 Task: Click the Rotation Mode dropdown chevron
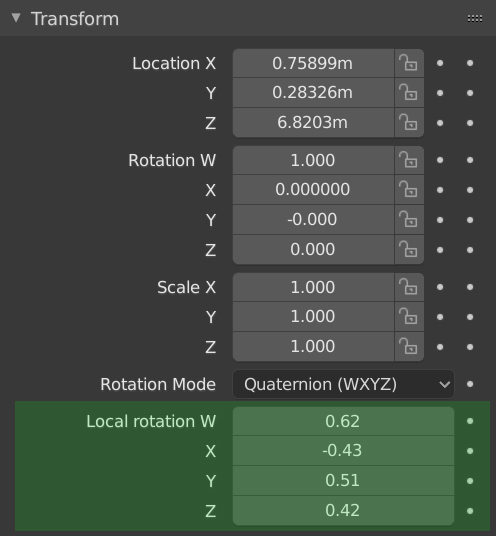pos(444,385)
